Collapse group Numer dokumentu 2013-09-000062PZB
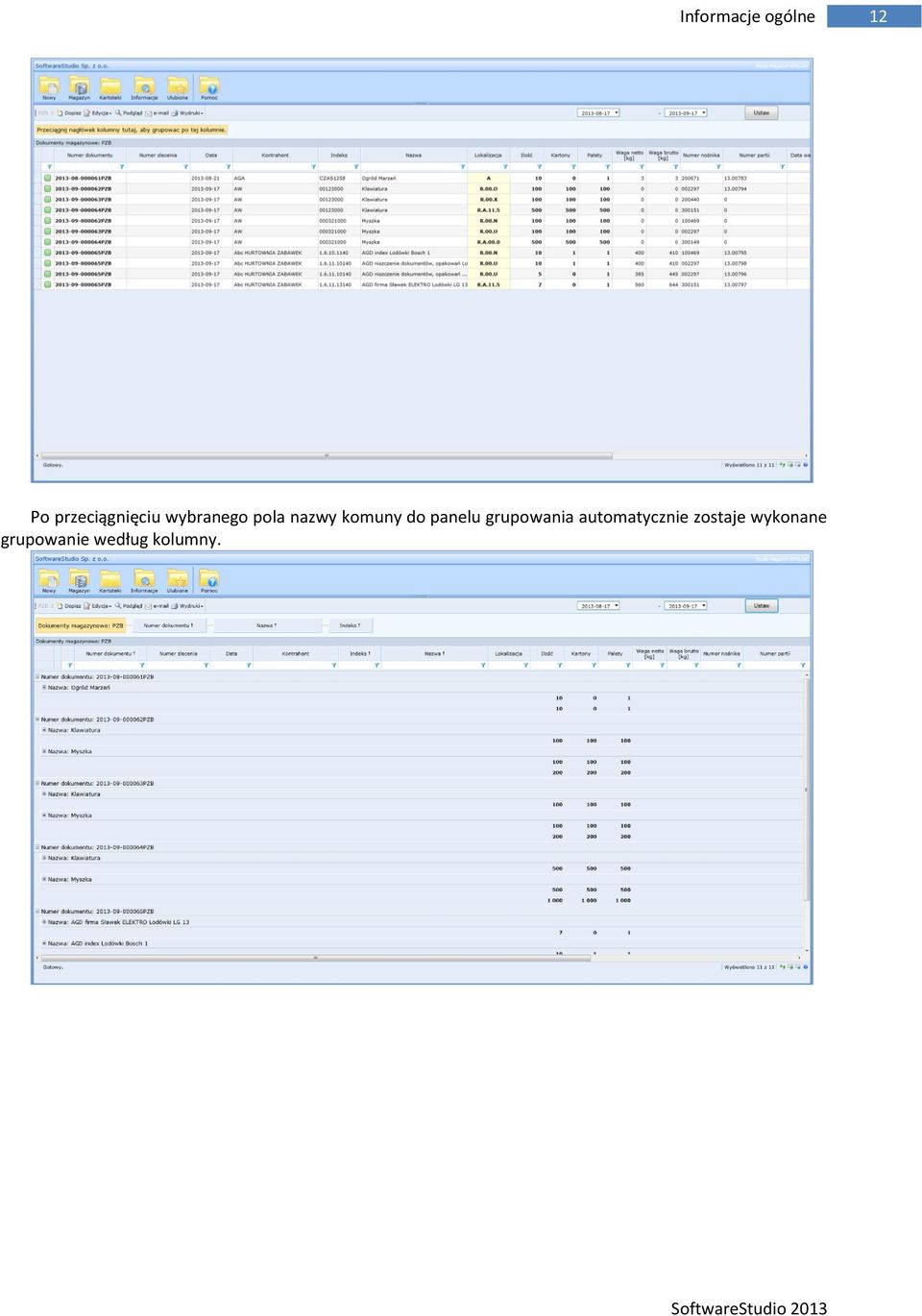Viewport: 922px width, 1316px height. click(37, 719)
